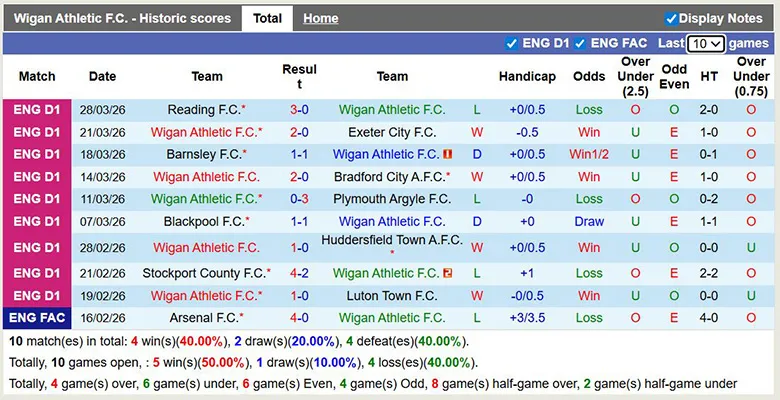Open the Arsenal F.C. team link
The width and height of the screenshot is (780, 400).
[204, 318]
